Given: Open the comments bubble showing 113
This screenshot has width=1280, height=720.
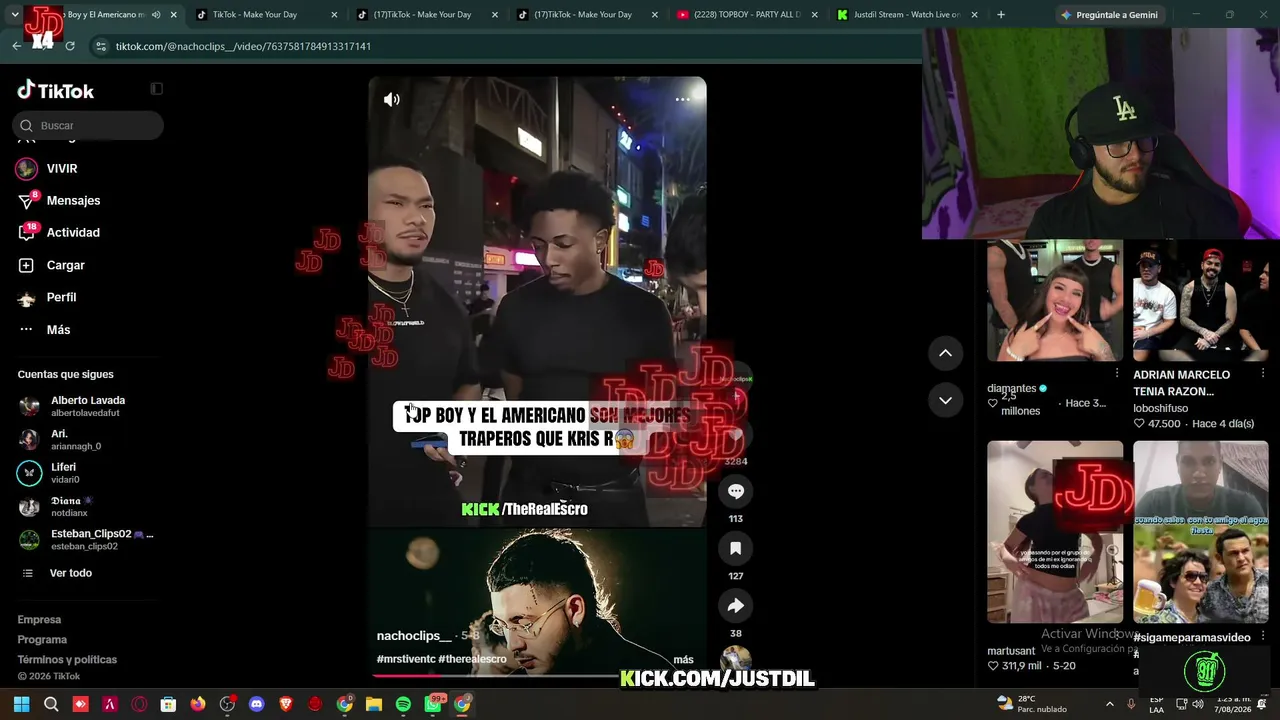Looking at the screenshot, I should [736, 491].
